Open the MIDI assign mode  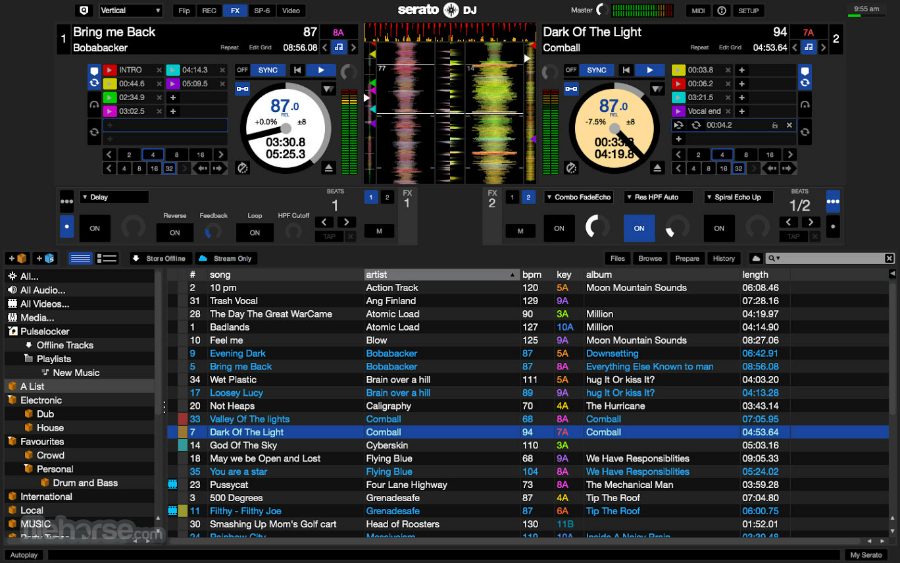pyautogui.click(x=698, y=10)
